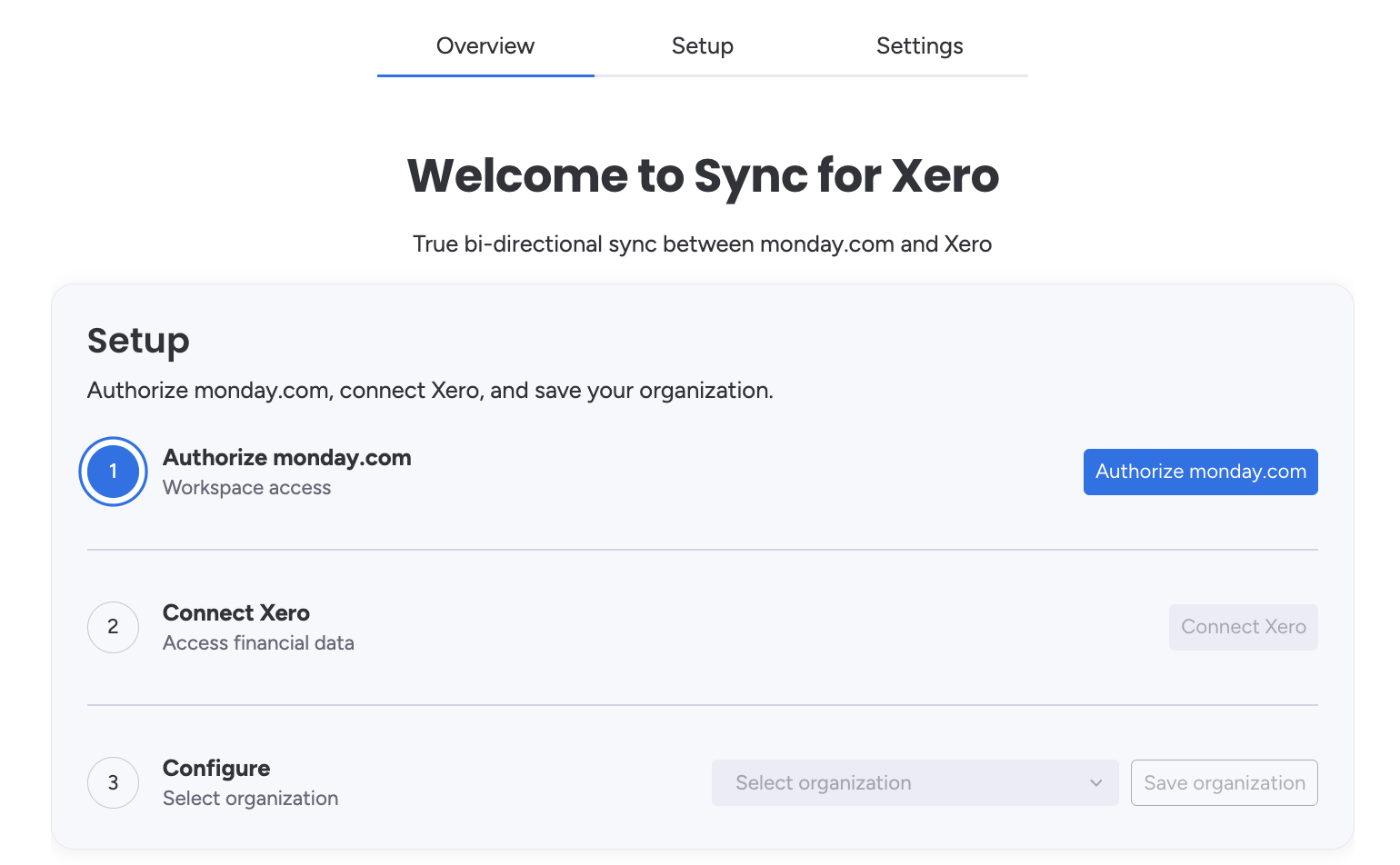Click the step 2 numbered circle
The image size is (1400, 865).
[x=113, y=627]
